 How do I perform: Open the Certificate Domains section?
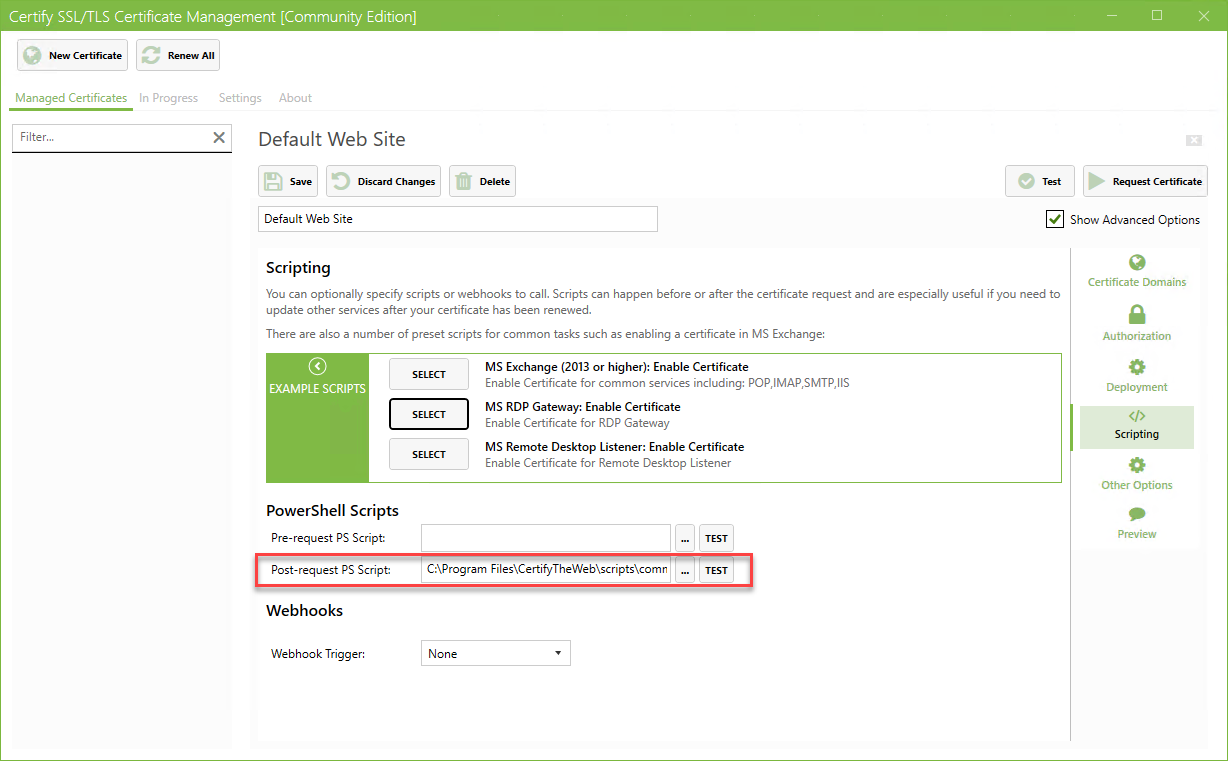[x=1137, y=271]
